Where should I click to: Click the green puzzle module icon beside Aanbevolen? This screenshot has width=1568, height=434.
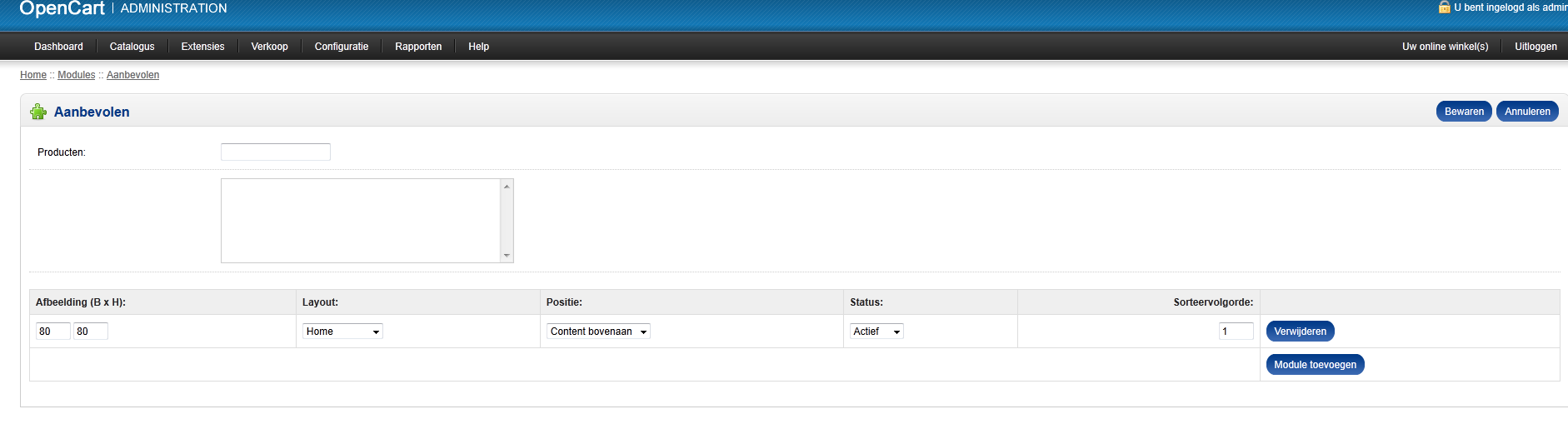(38, 112)
